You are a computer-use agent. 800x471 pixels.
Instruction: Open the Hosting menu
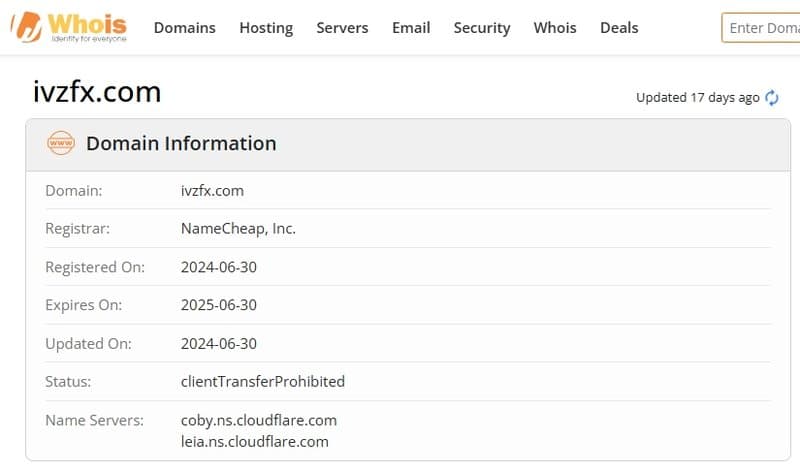(x=266, y=28)
